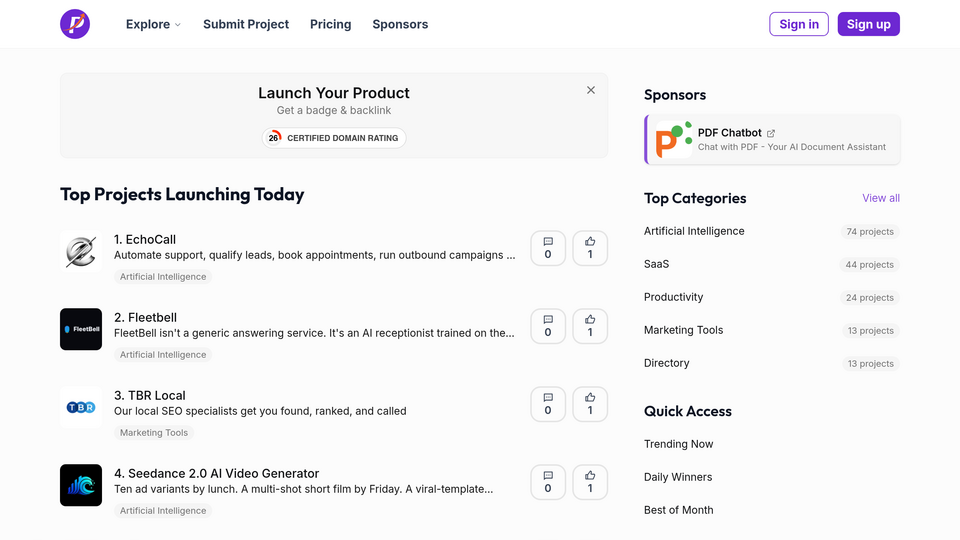Open the PDF Chatbot sponsor title
Viewport: 960px width, 540px height.
[x=729, y=133]
